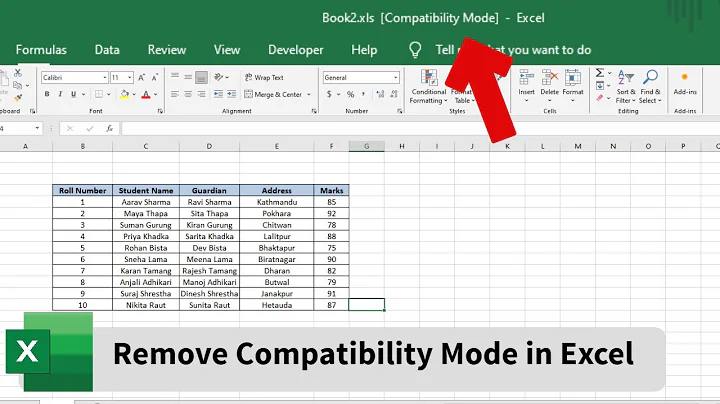
Task: Open the font size 11 dropdown
Action: click(129, 78)
